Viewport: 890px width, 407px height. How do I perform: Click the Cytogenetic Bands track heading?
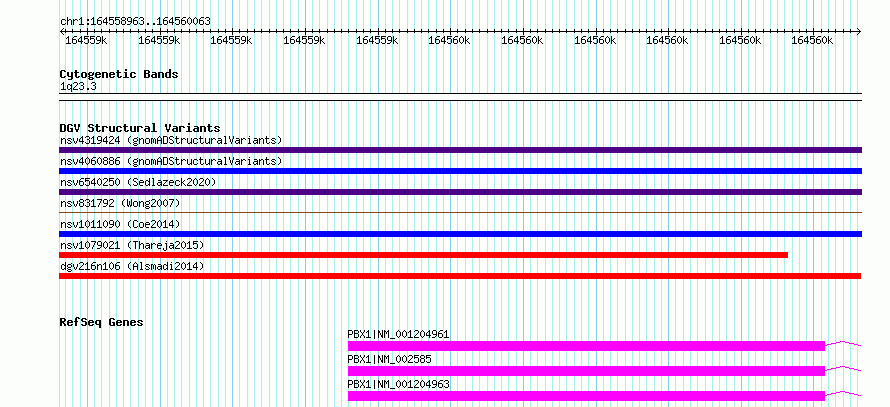[x=119, y=74]
